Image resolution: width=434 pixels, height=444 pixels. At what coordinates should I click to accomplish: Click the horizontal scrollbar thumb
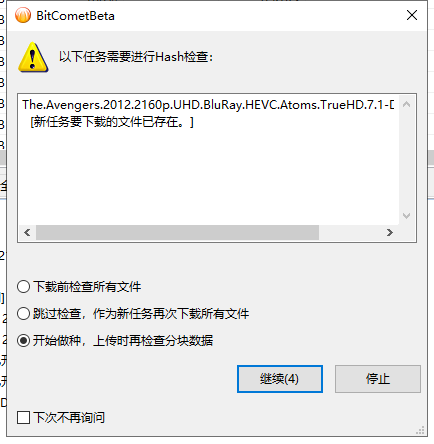(x=177, y=232)
